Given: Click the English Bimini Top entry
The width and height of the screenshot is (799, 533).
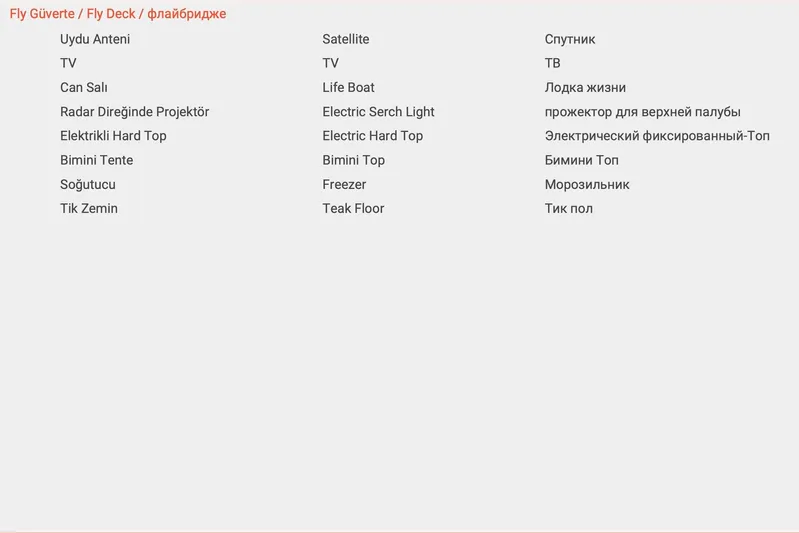Looking at the screenshot, I should pyautogui.click(x=354, y=160).
